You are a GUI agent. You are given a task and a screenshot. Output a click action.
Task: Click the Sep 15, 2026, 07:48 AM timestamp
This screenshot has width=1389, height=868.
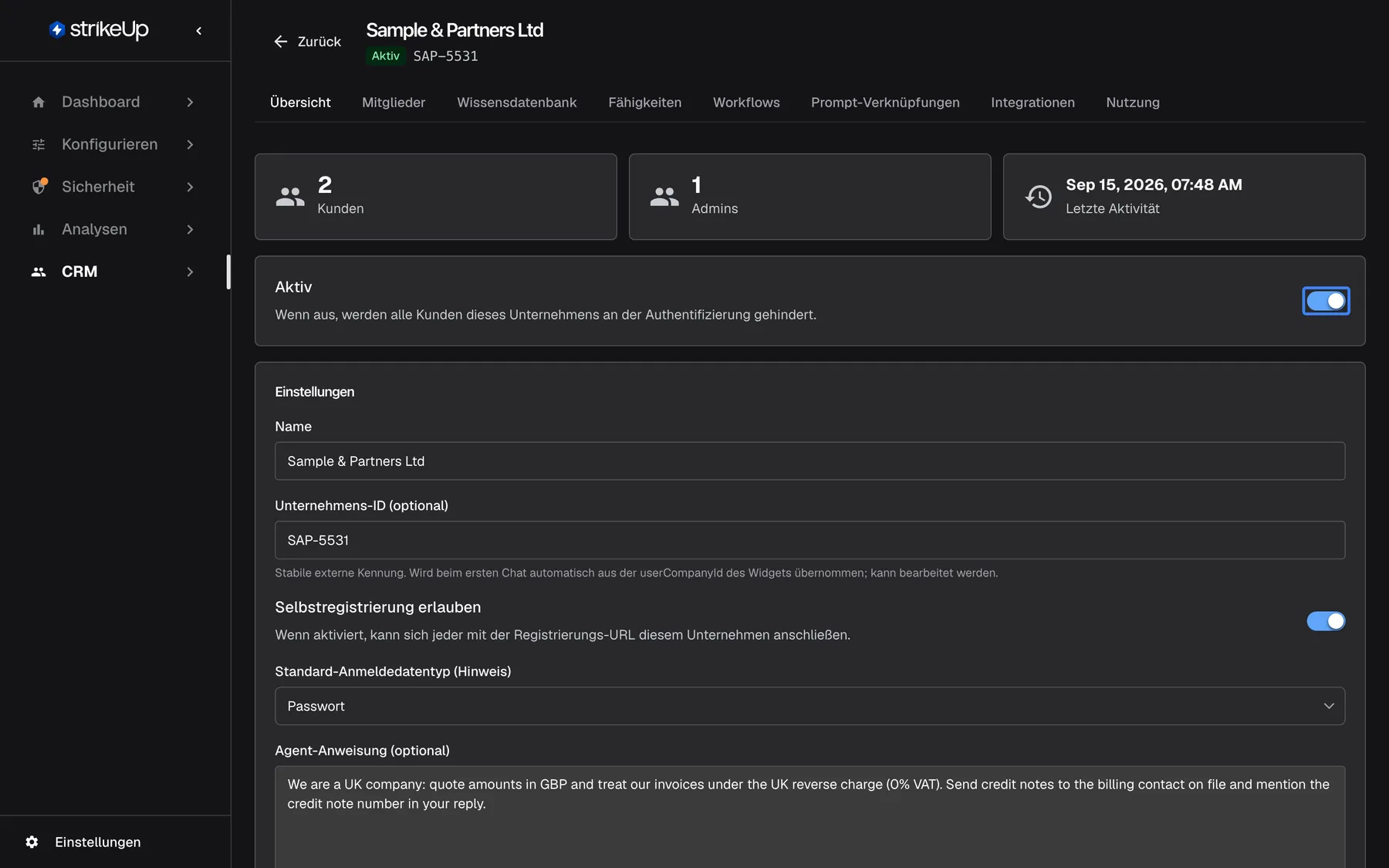[x=1154, y=184]
